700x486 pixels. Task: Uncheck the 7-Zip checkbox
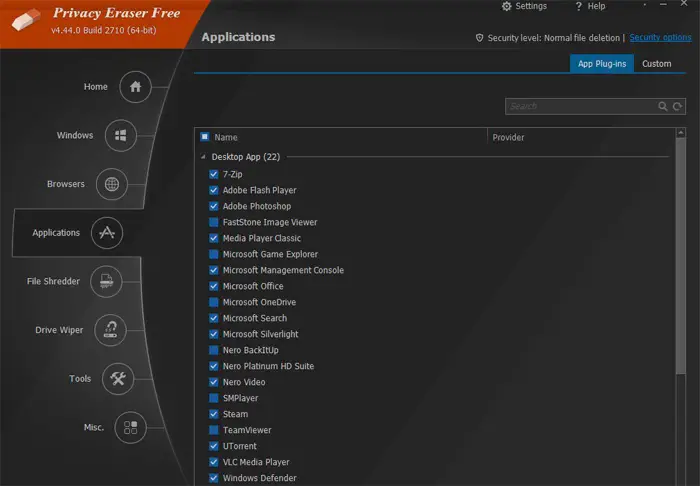pos(214,174)
